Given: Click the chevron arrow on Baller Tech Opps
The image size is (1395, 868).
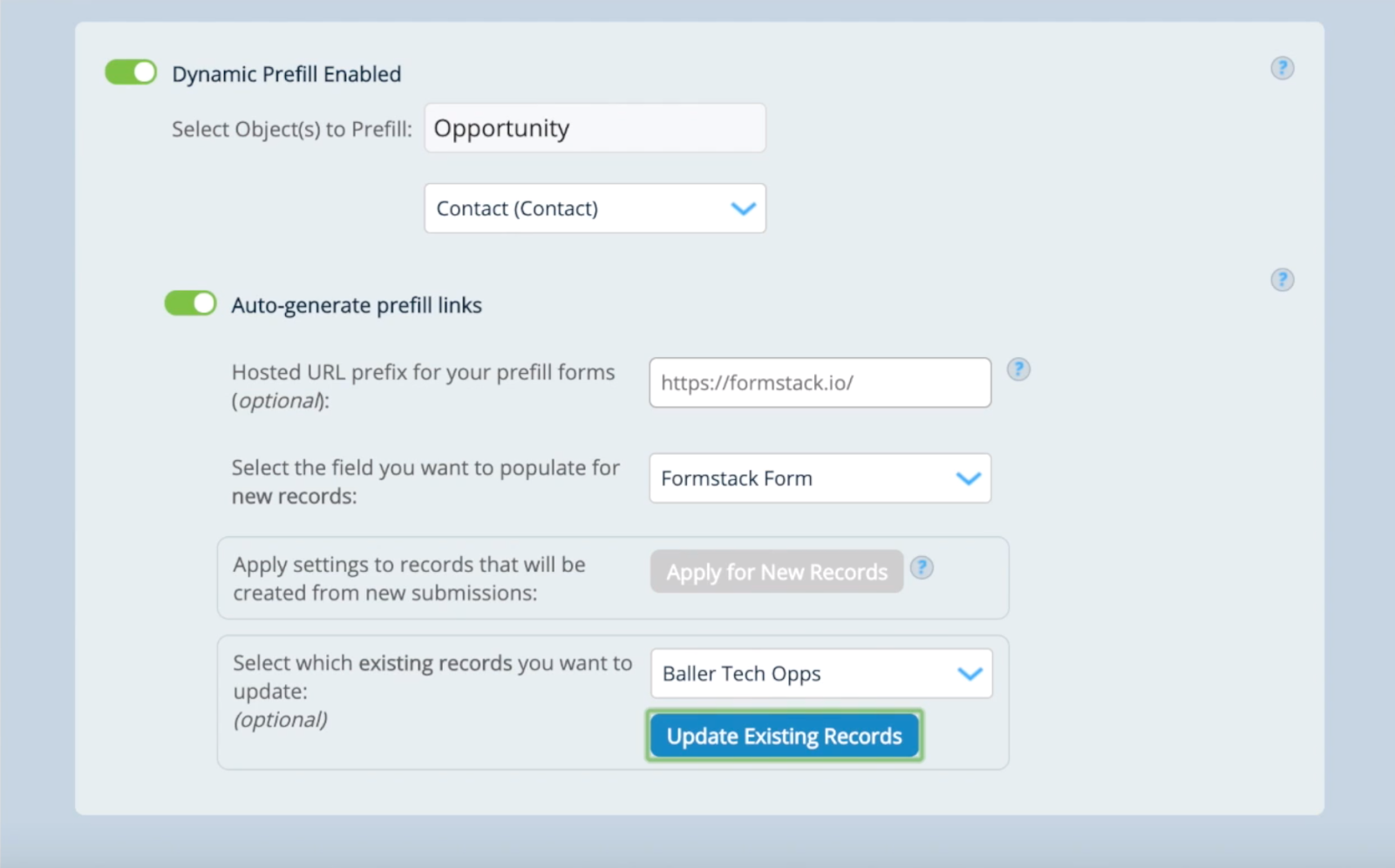Looking at the screenshot, I should tap(970, 674).
